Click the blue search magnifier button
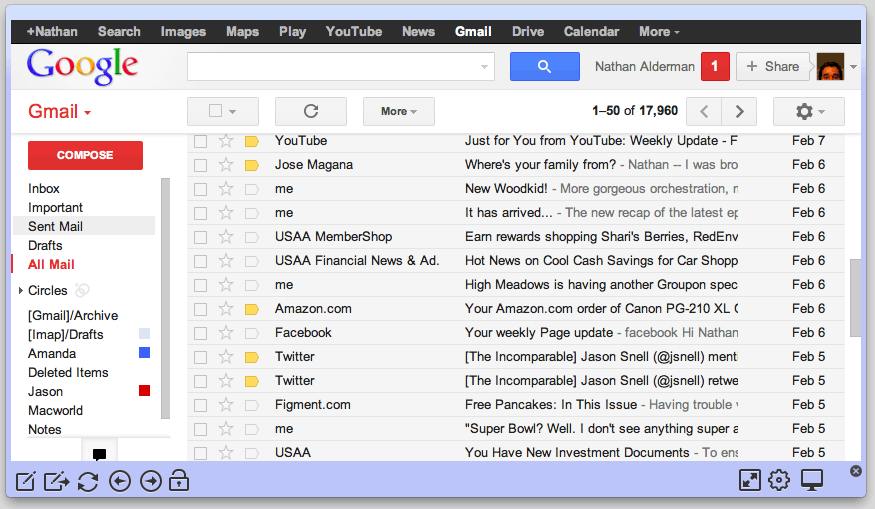The image size is (875, 509). coord(545,66)
